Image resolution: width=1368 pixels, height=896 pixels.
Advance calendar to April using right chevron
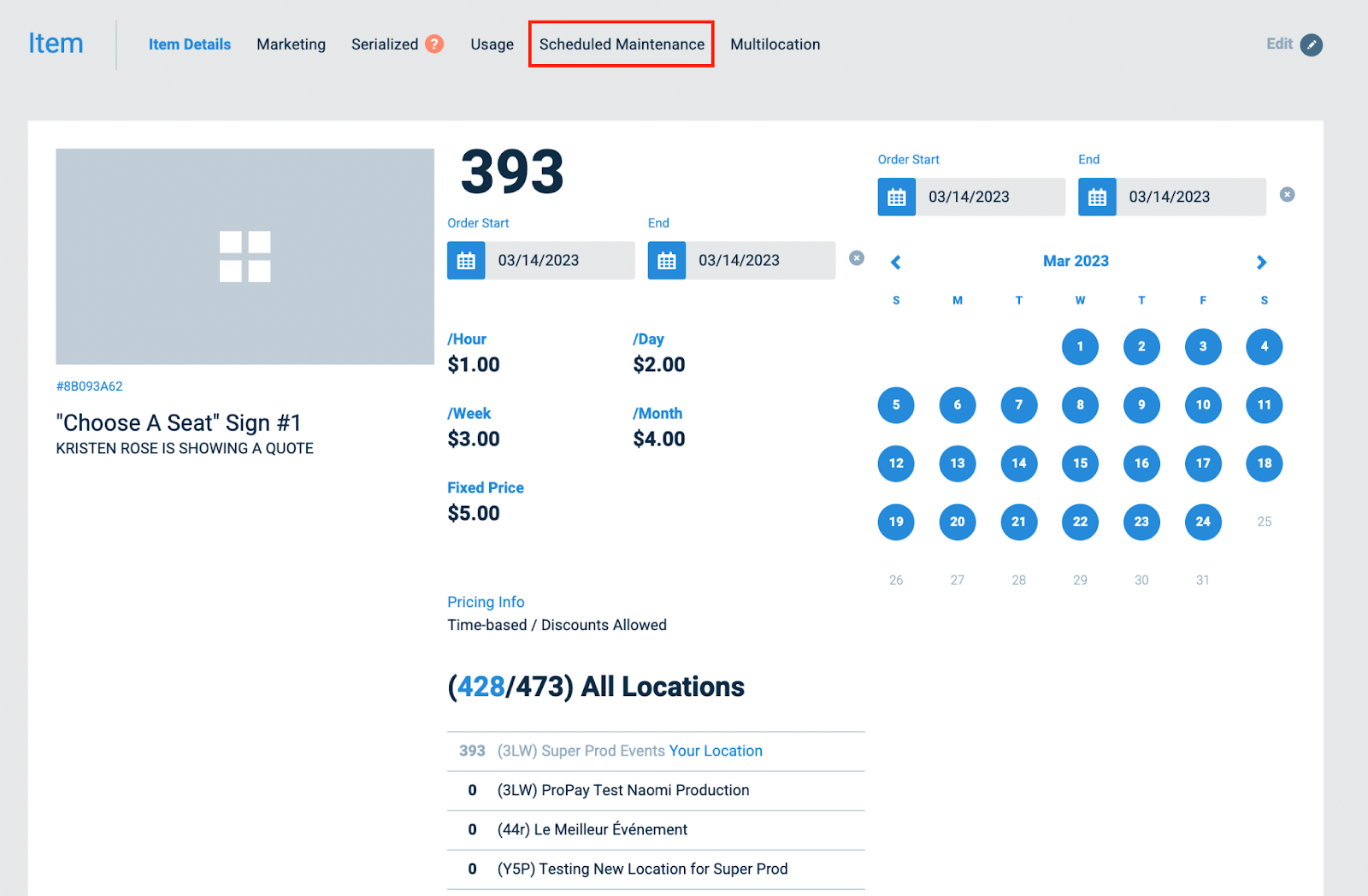tap(1261, 262)
